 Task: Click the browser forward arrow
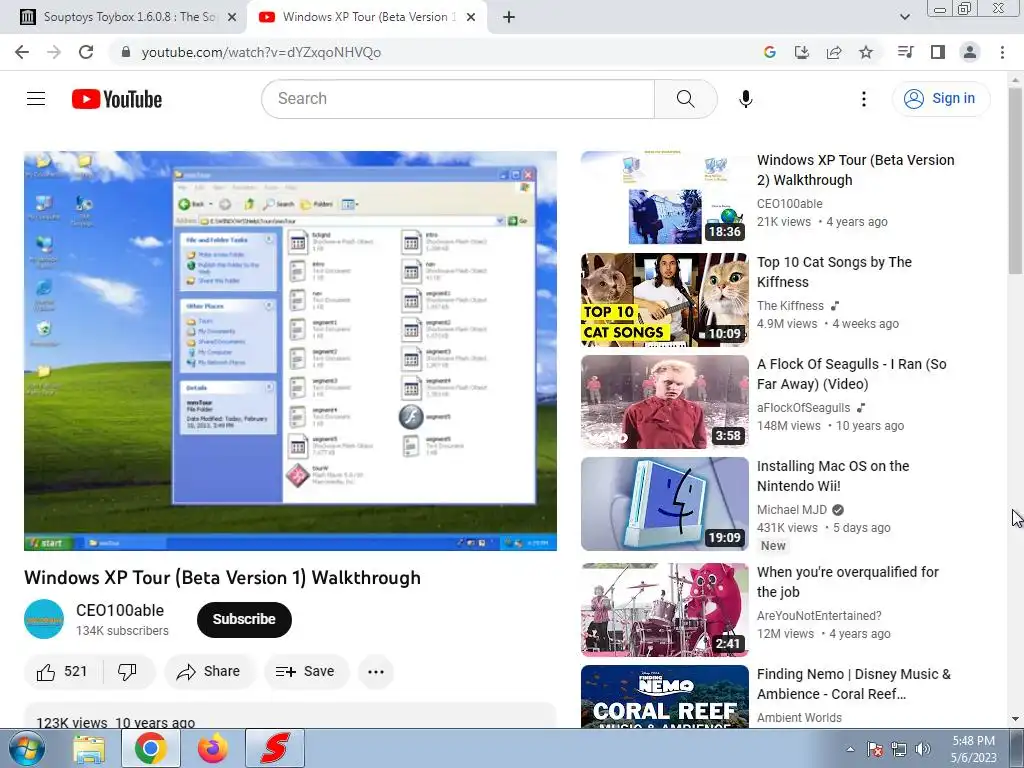pyautogui.click(x=54, y=52)
